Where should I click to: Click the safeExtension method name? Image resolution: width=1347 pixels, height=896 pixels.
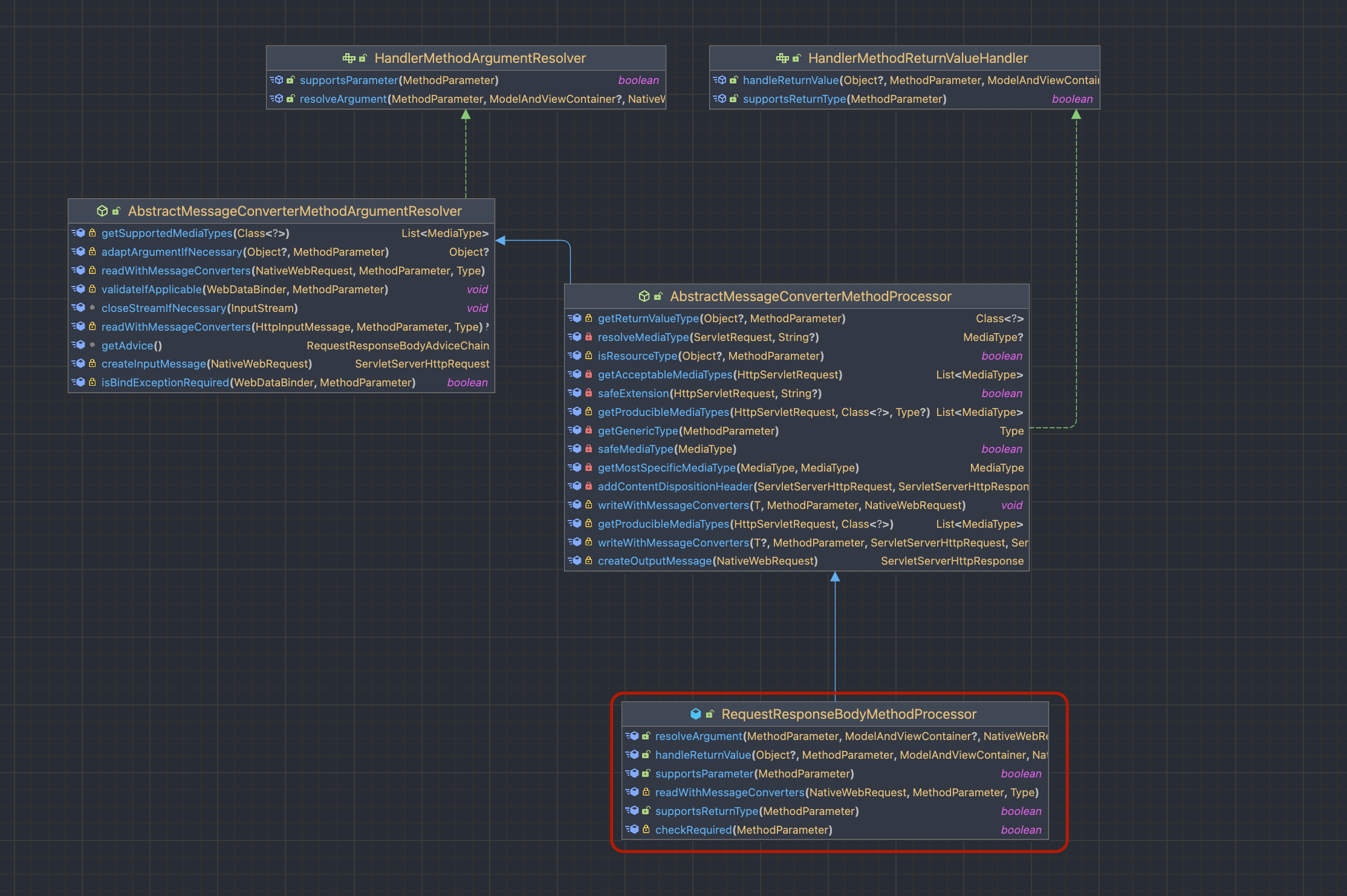coord(632,394)
